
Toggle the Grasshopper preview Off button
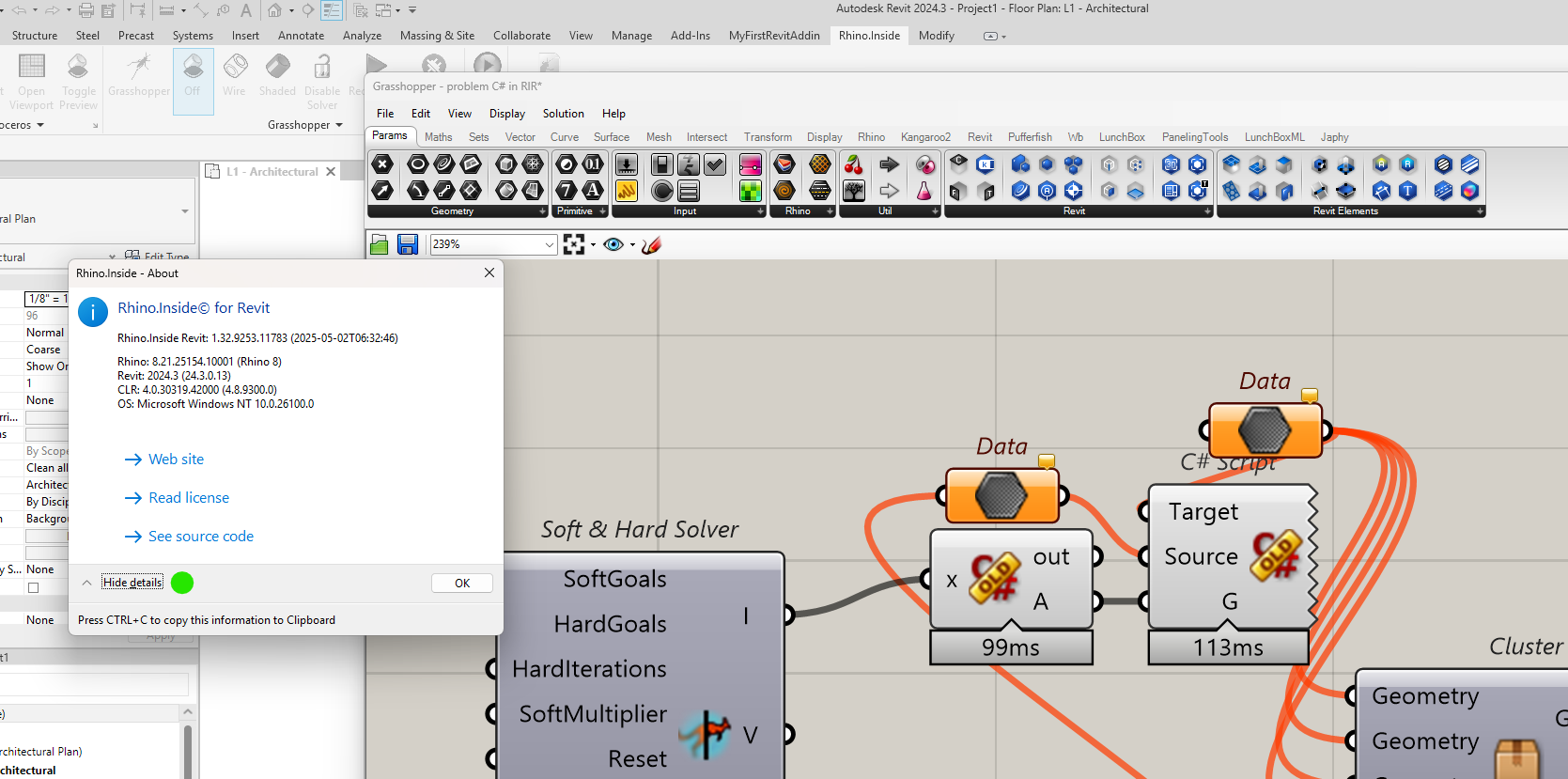[193, 81]
